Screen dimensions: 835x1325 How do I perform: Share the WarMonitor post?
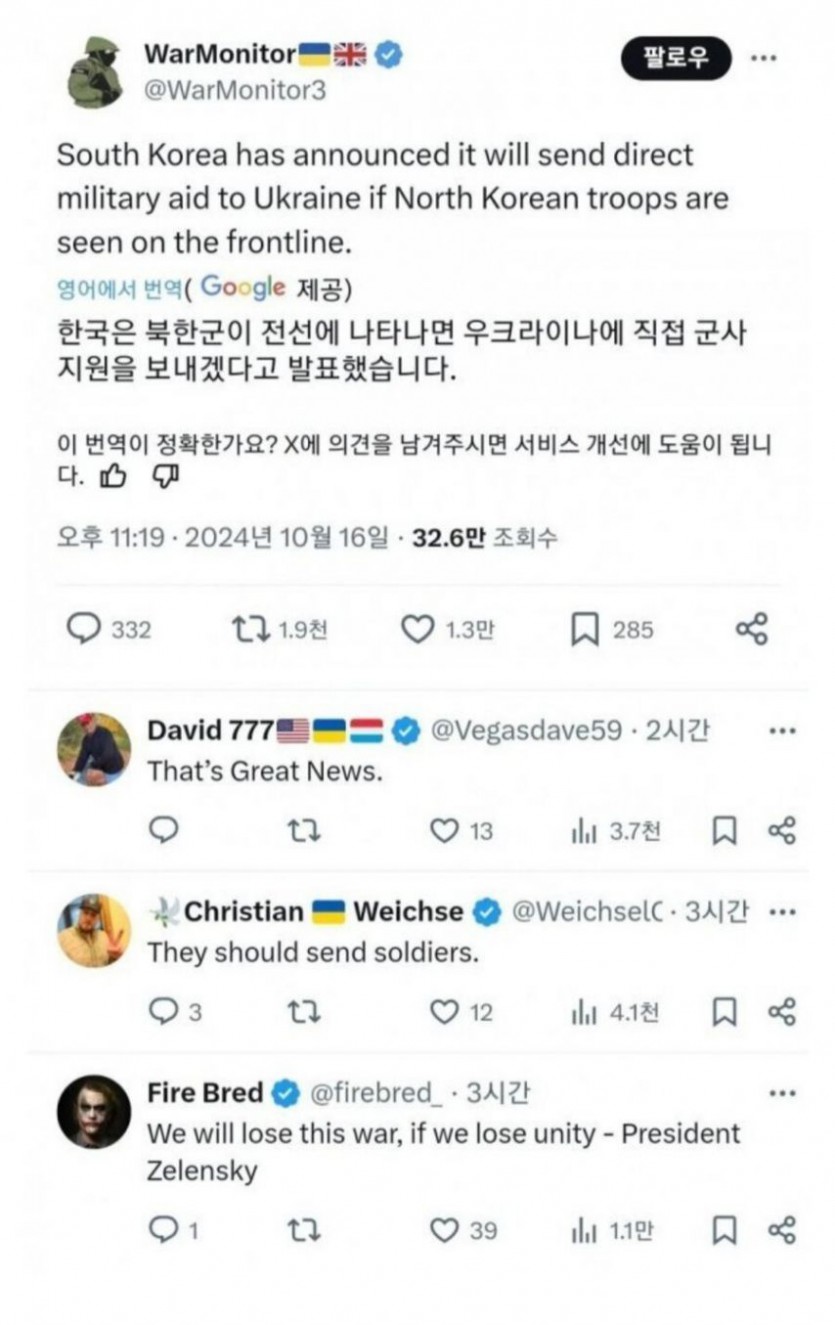tap(751, 629)
